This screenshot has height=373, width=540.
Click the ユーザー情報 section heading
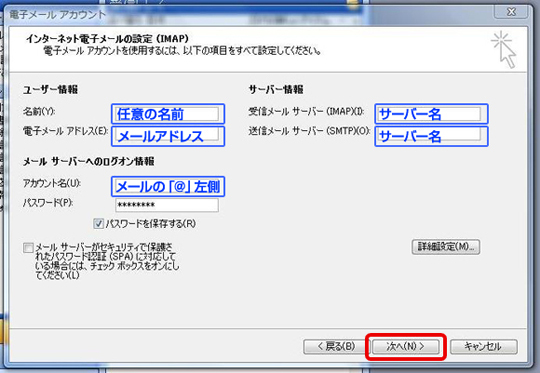[x=50, y=90]
